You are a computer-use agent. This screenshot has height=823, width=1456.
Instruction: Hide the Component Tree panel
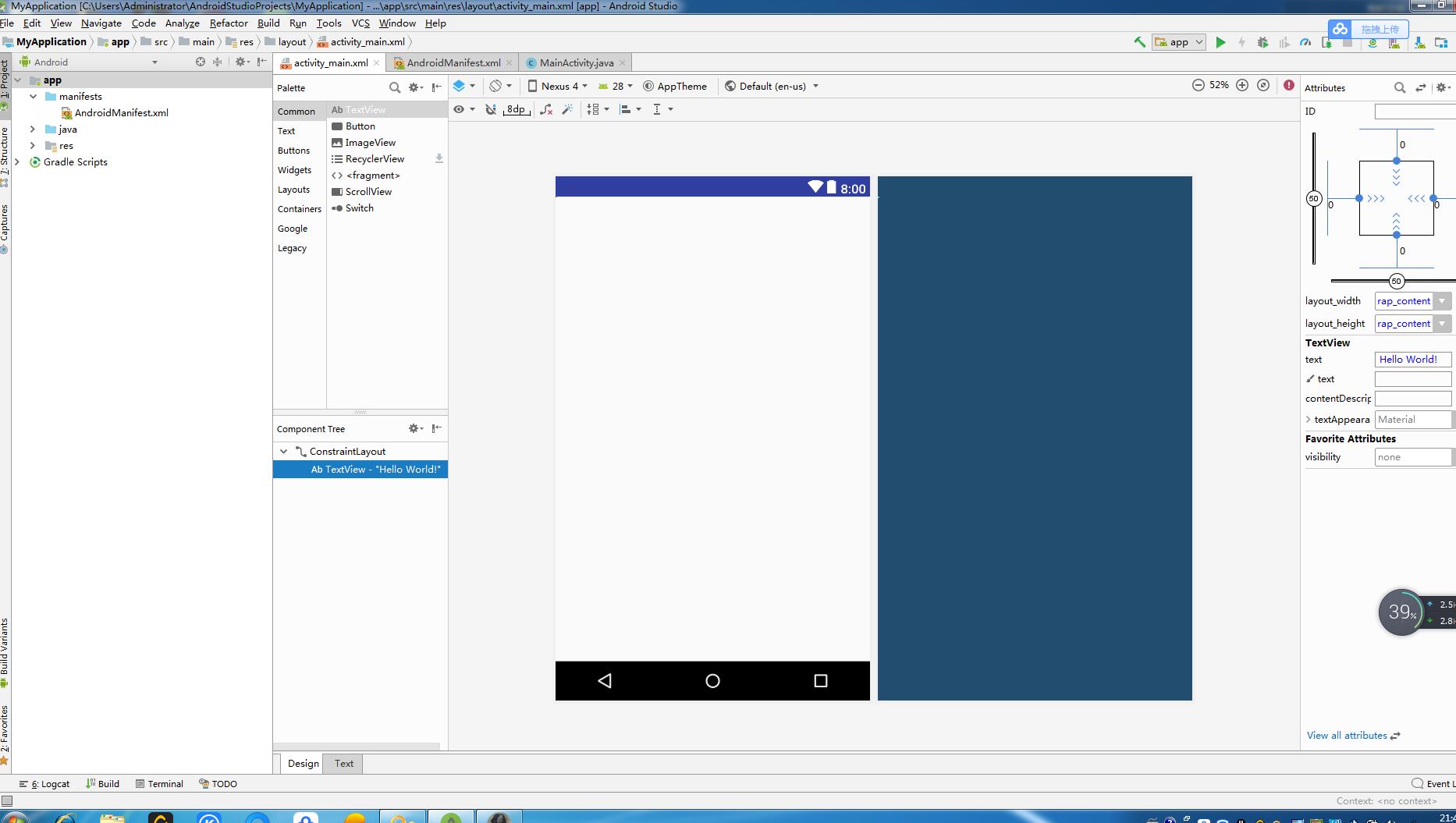[x=437, y=428]
